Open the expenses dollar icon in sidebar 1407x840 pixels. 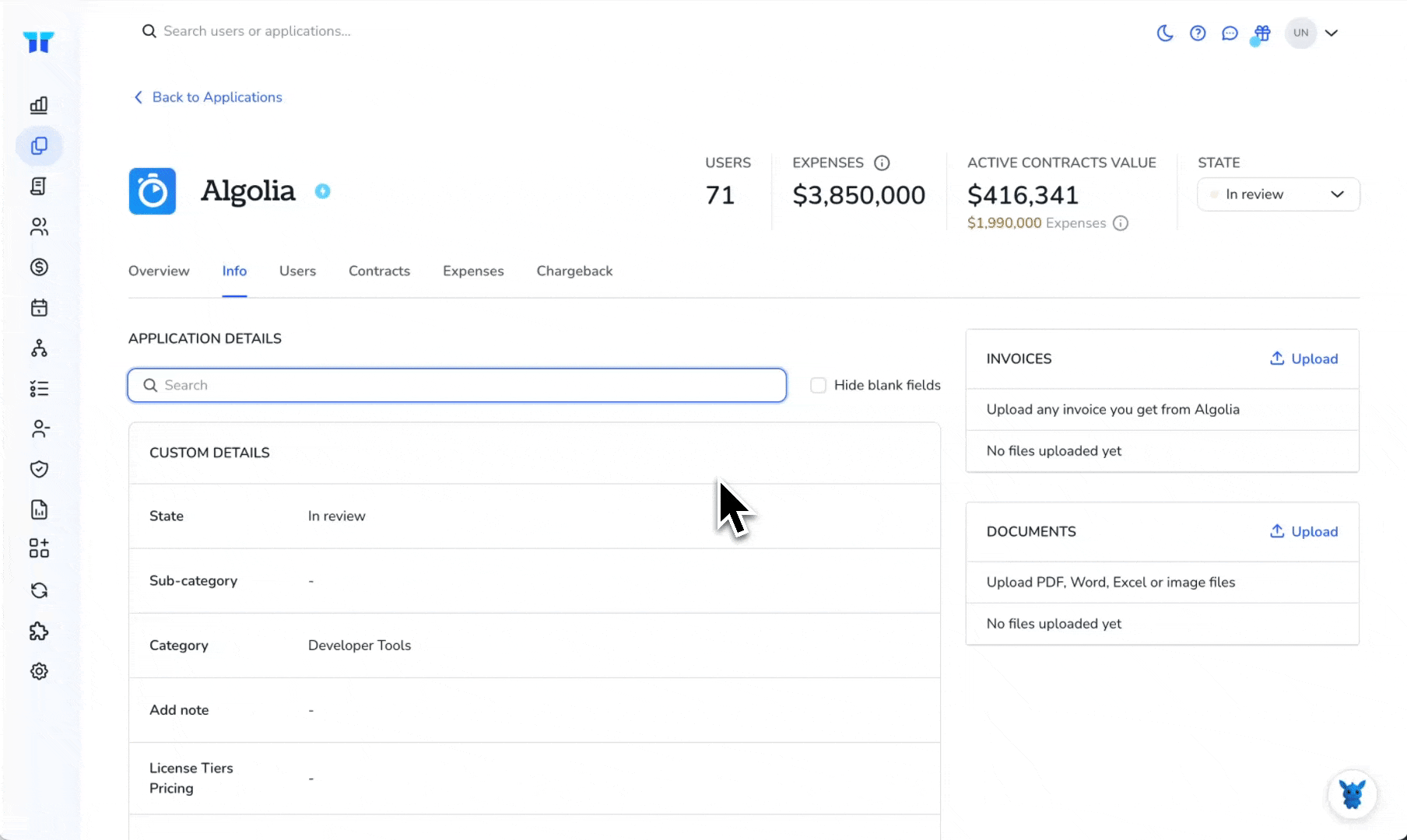click(39, 267)
